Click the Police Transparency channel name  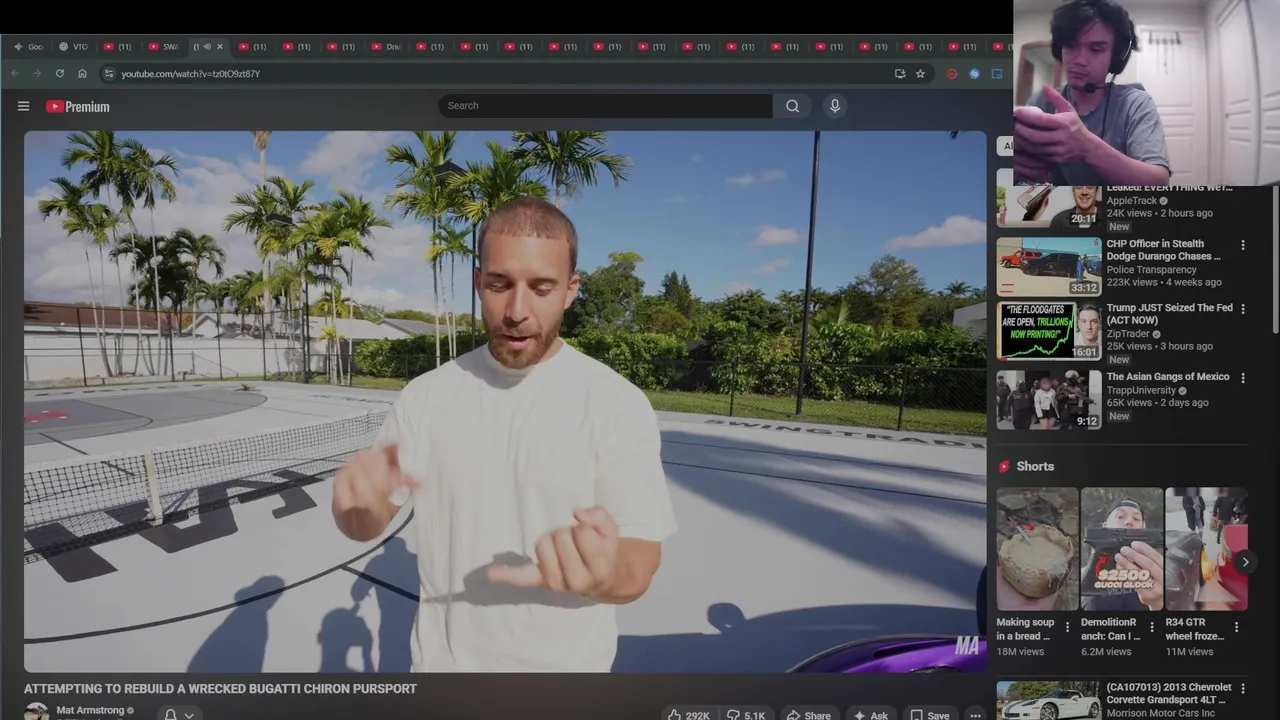click(1151, 270)
